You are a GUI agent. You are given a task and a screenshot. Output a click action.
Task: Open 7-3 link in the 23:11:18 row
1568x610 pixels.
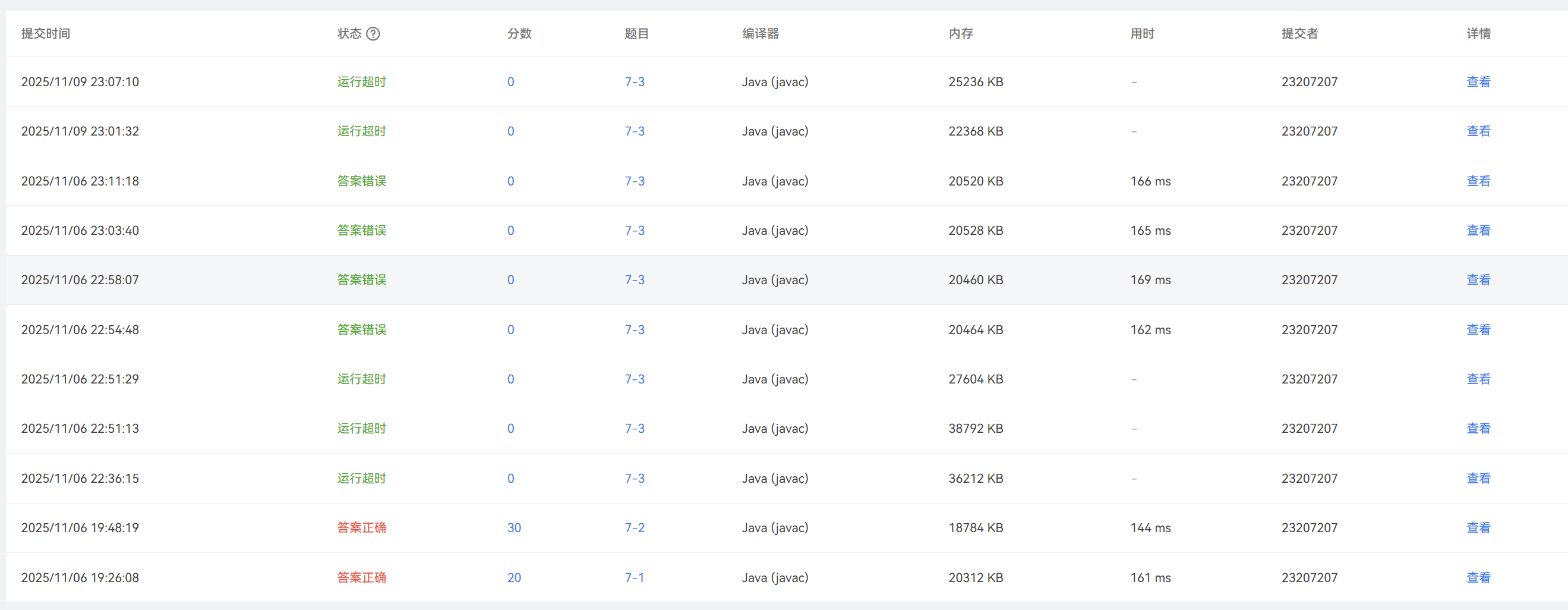(x=634, y=181)
